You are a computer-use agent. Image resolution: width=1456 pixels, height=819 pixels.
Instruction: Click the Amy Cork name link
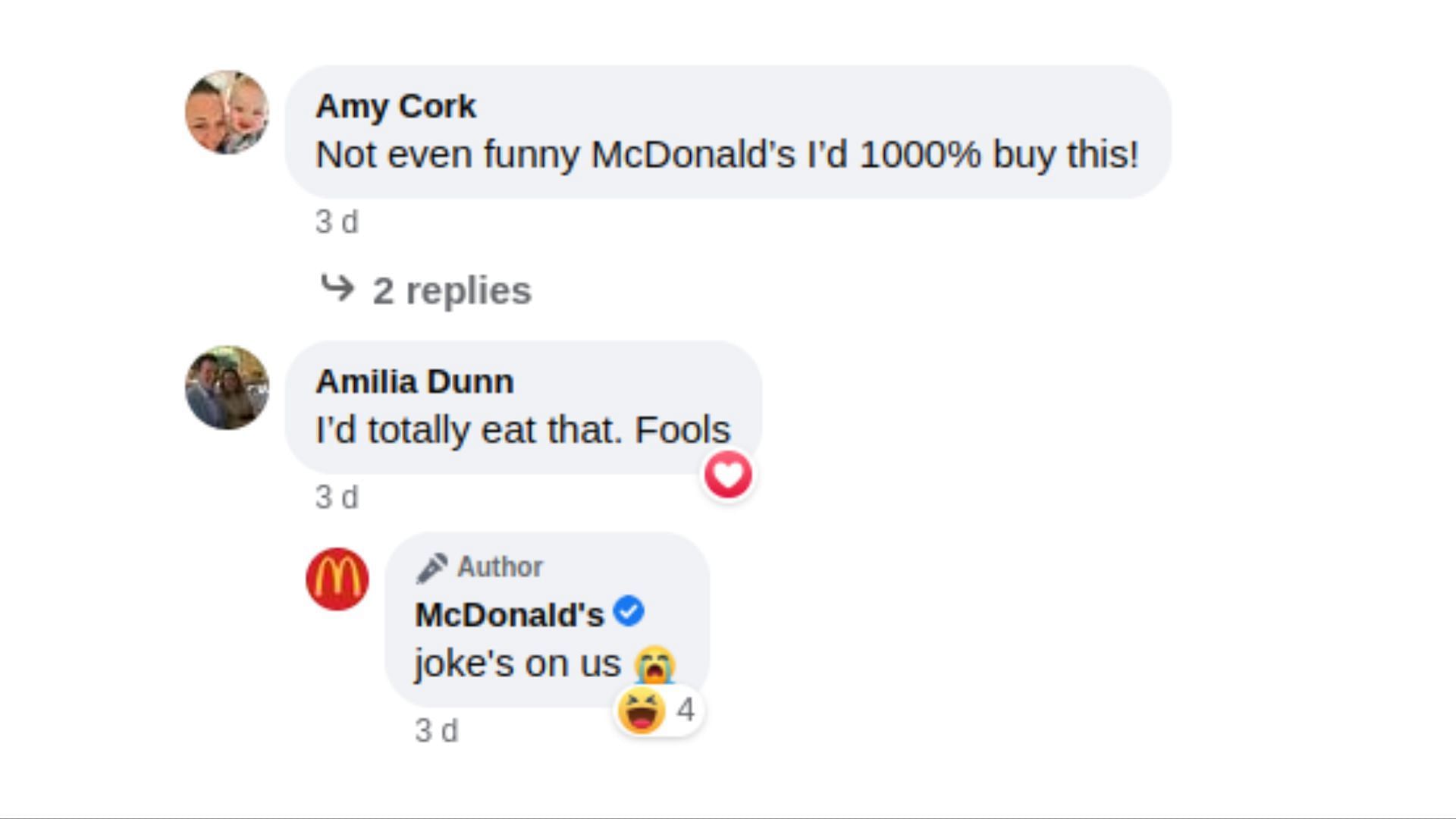[x=396, y=106]
